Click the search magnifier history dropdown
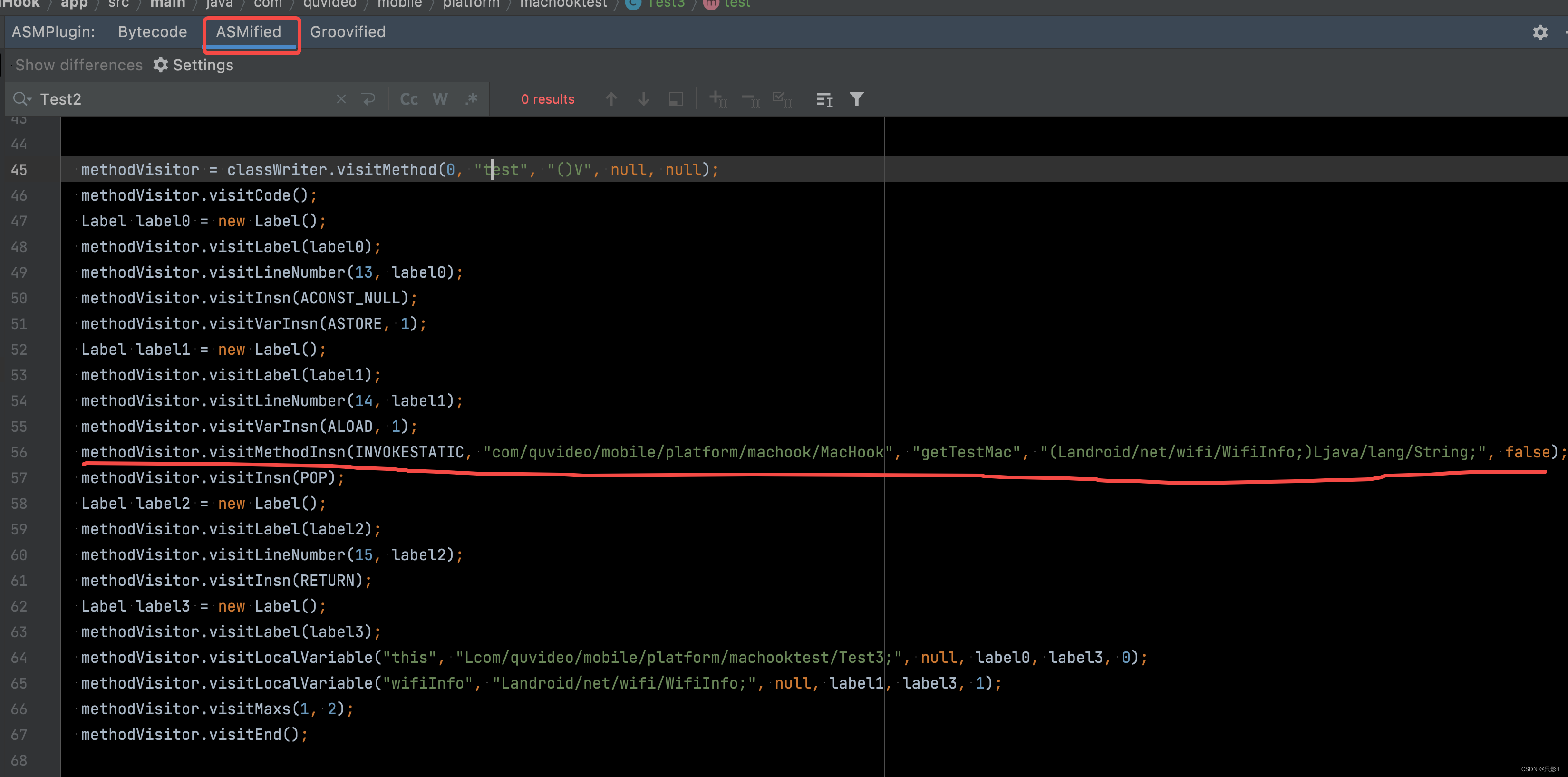1568x777 pixels. click(22, 99)
